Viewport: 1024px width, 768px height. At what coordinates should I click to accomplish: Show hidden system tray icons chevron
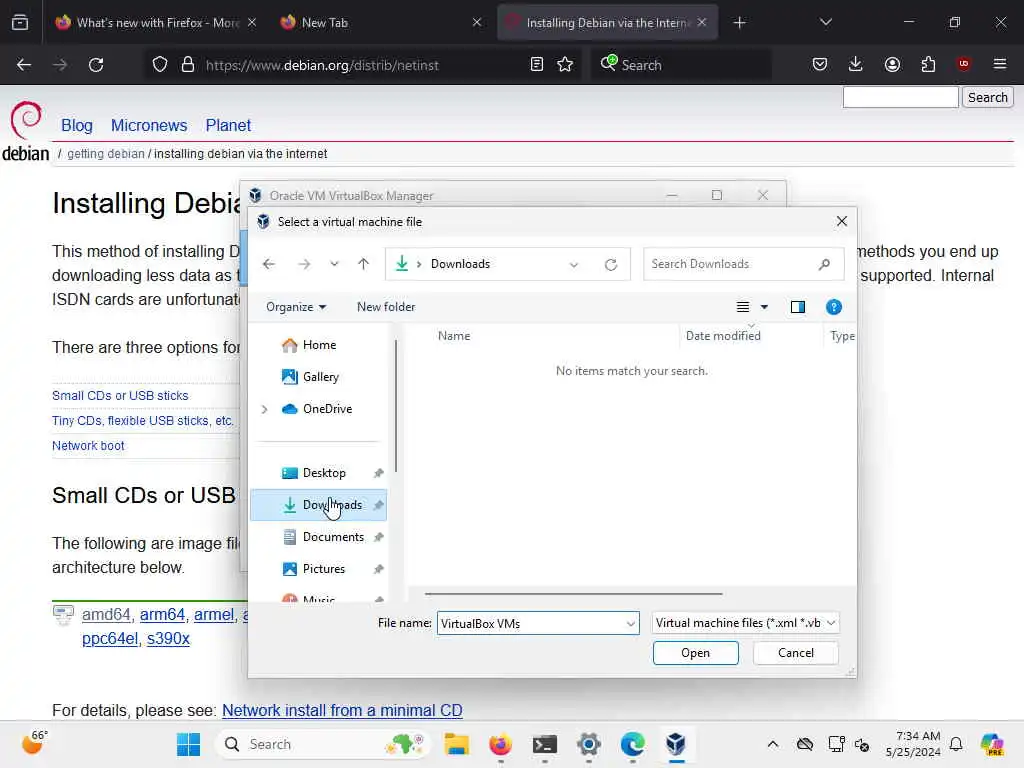pyautogui.click(x=773, y=744)
